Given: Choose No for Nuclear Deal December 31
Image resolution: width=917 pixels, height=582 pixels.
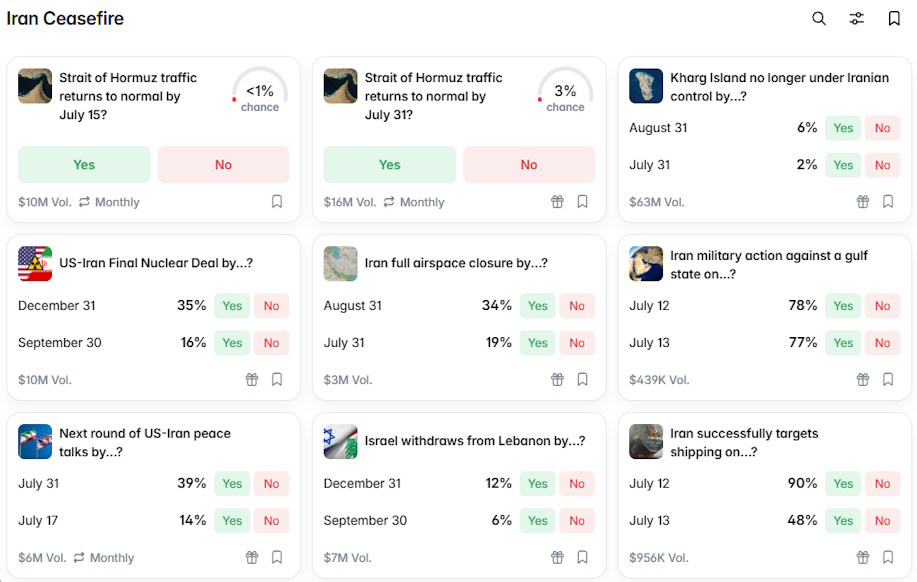Looking at the screenshot, I should point(271,306).
